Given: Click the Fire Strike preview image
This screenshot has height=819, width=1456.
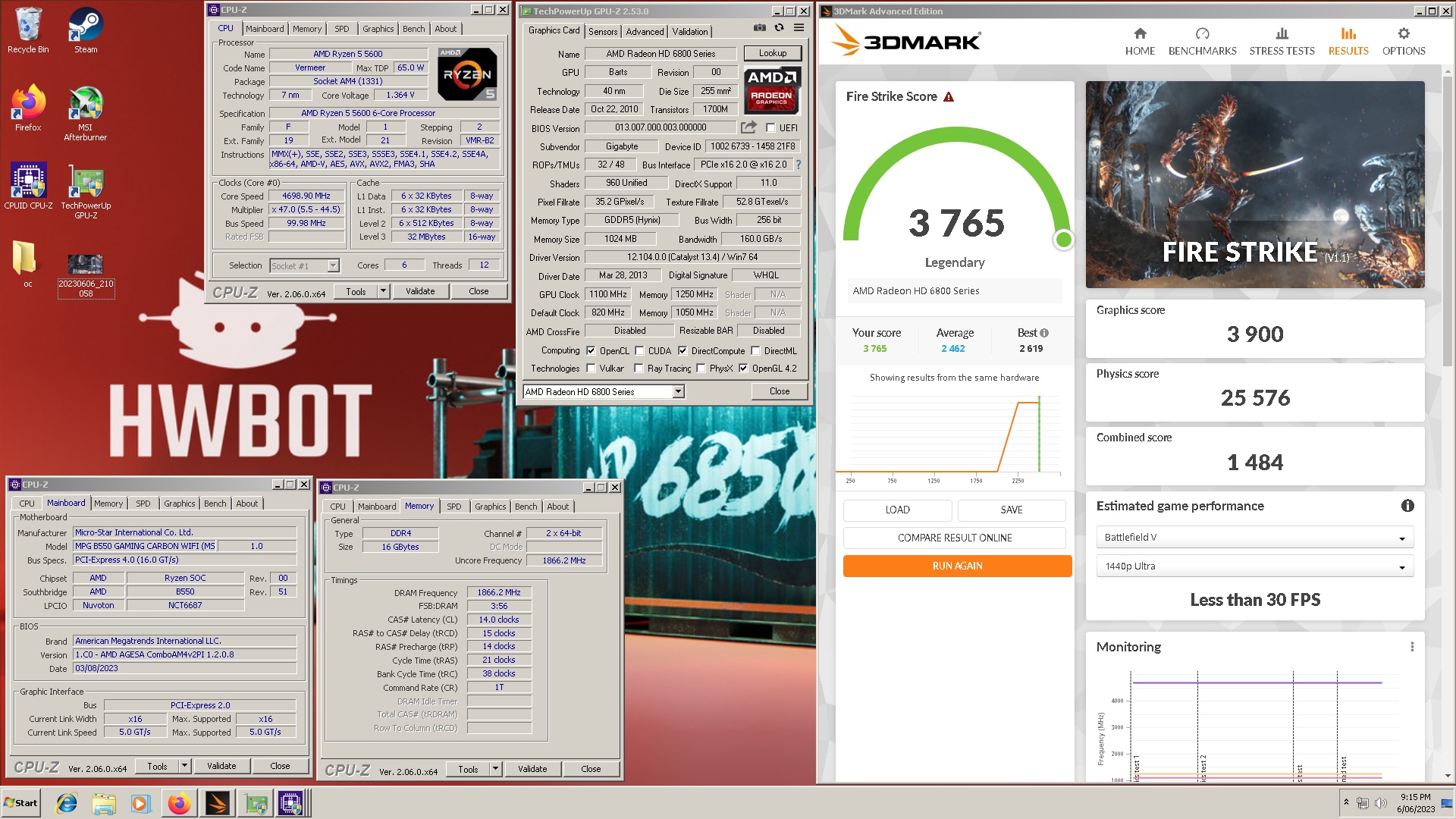Looking at the screenshot, I should point(1255,185).
